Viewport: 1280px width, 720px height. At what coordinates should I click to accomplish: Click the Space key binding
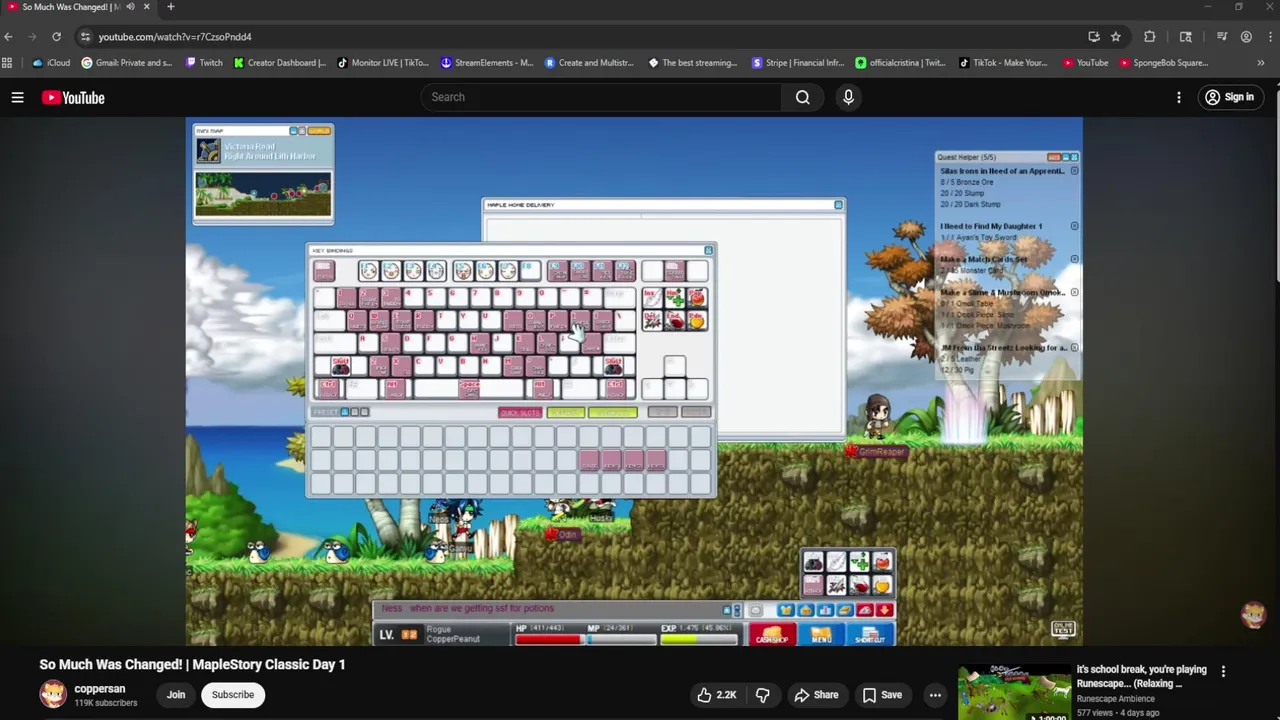click(x=469, y=388)
